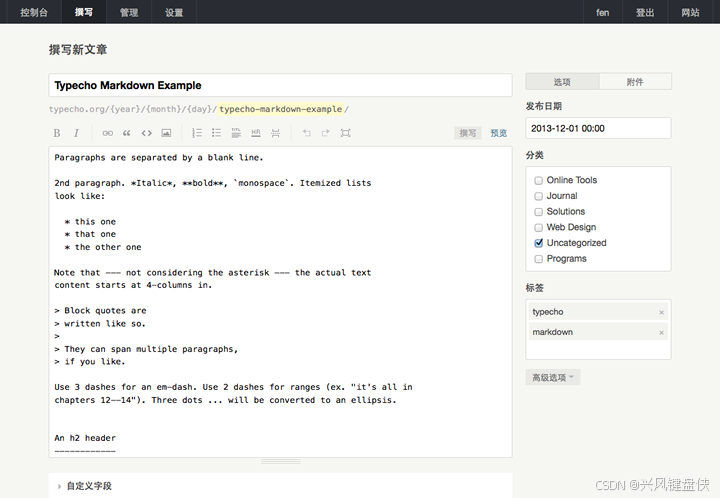This screenshot has width=720, height=498.
Task: Insert a hyperlink using the link icon
Action: tap(108, 133)
